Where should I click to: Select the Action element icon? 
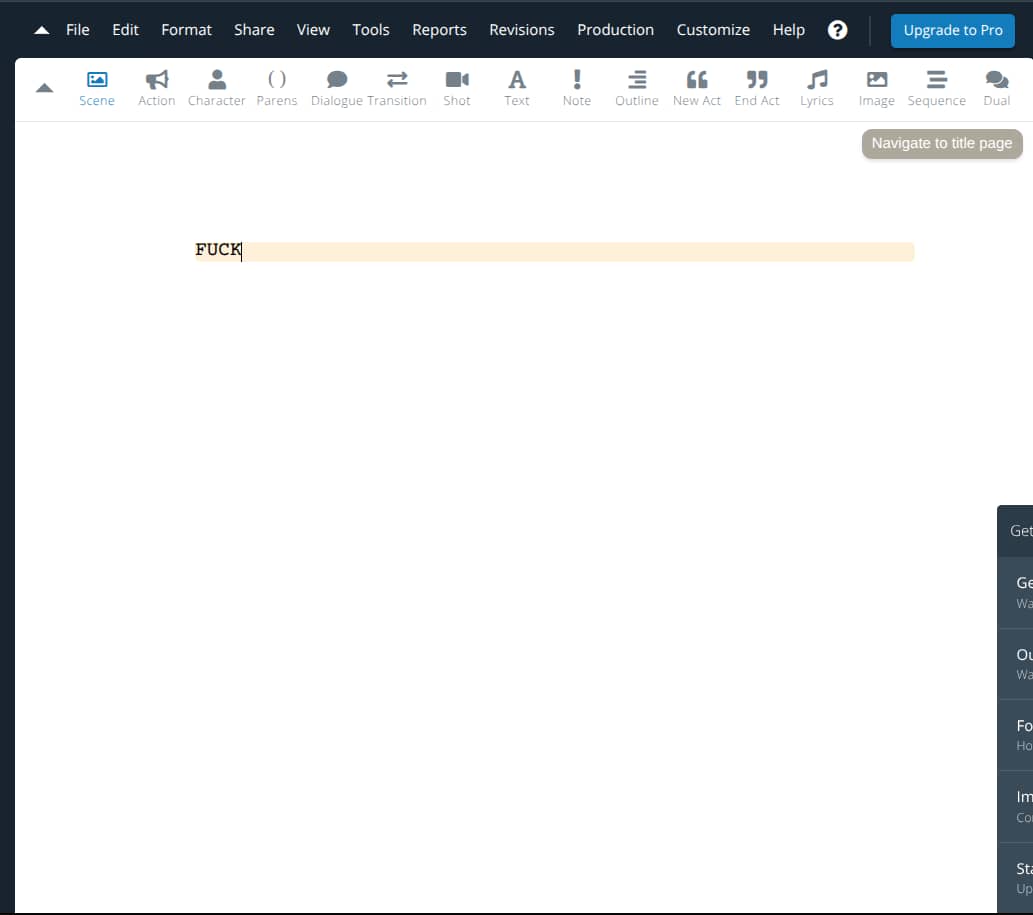(157, 88)
